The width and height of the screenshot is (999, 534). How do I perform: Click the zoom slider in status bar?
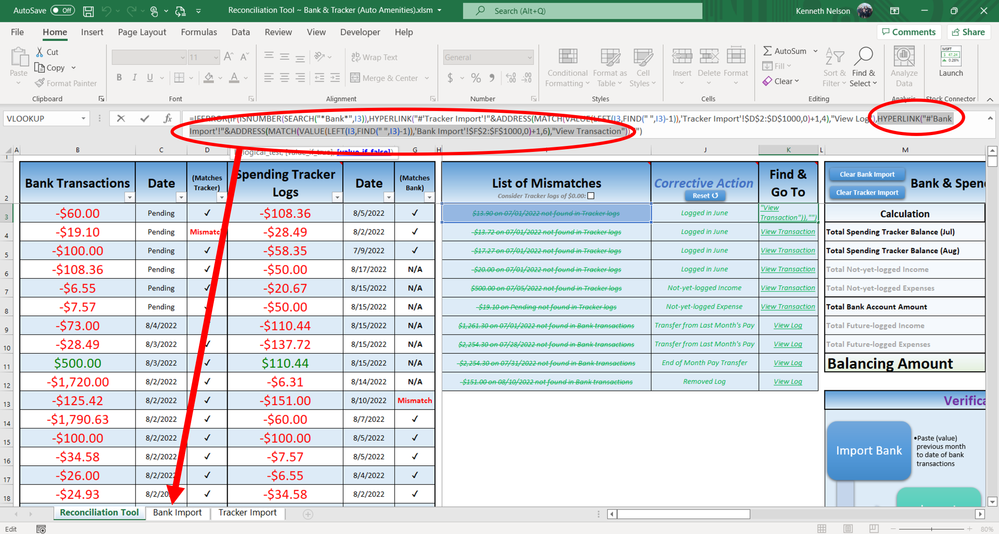tap(931, 529)
